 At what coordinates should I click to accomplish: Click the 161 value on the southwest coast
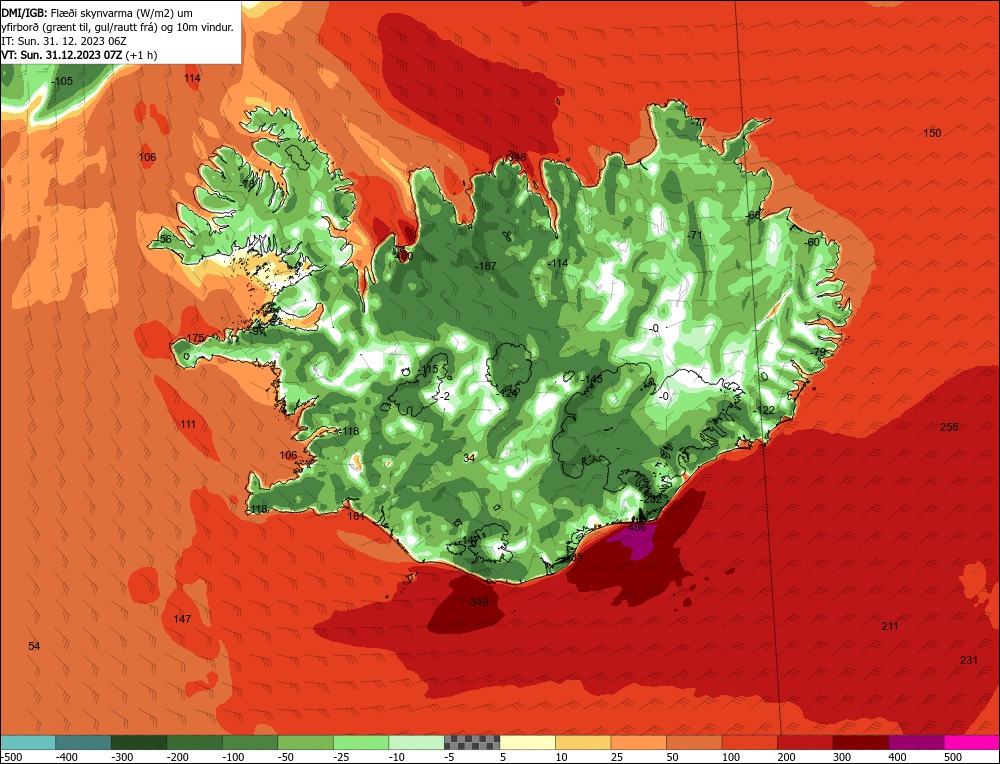[x=357, y=517]
